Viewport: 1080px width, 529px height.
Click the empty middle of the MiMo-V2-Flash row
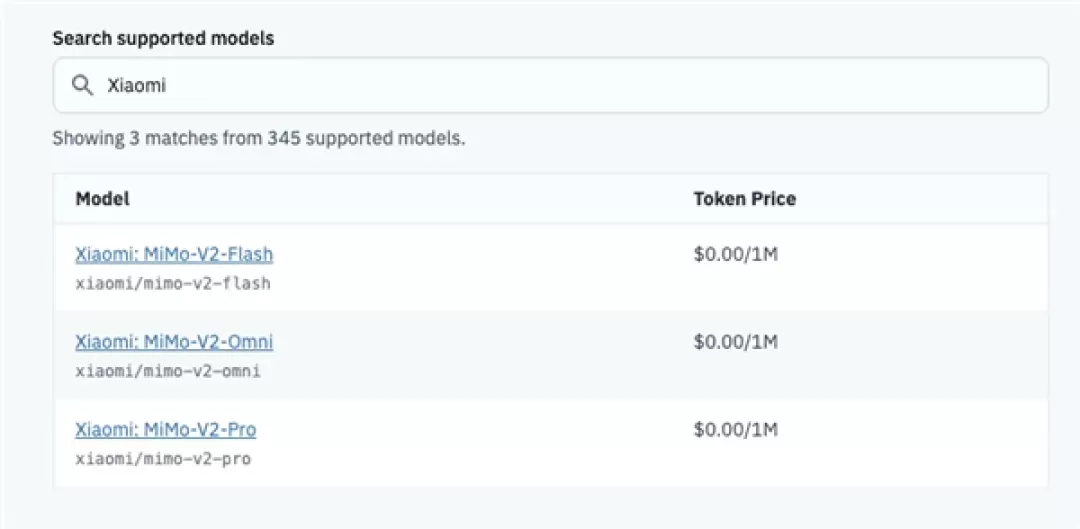(x=482, y=267)
